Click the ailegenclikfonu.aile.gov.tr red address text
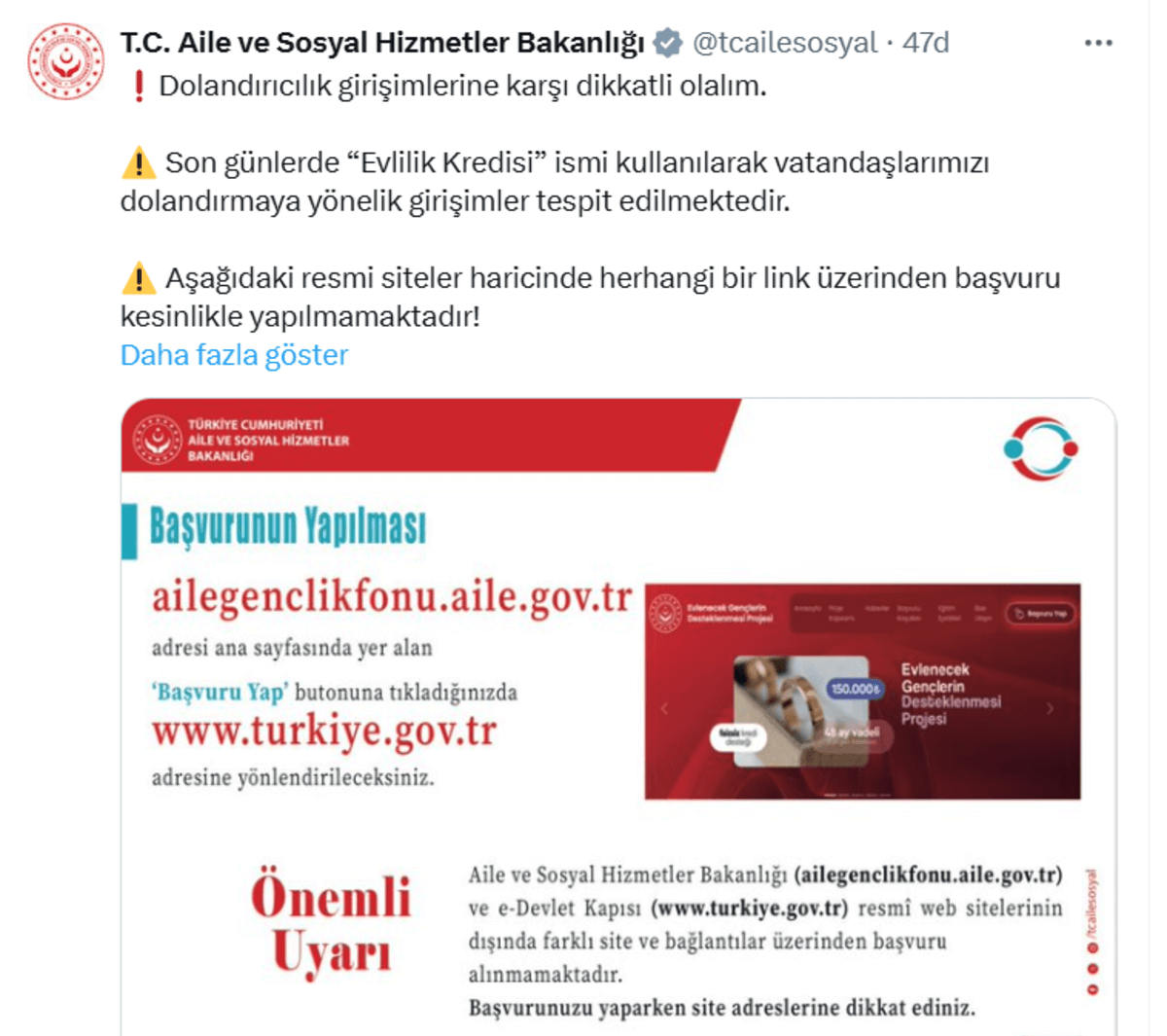The height and width of the screenshot is (1036, 1167). click(392, 596)
